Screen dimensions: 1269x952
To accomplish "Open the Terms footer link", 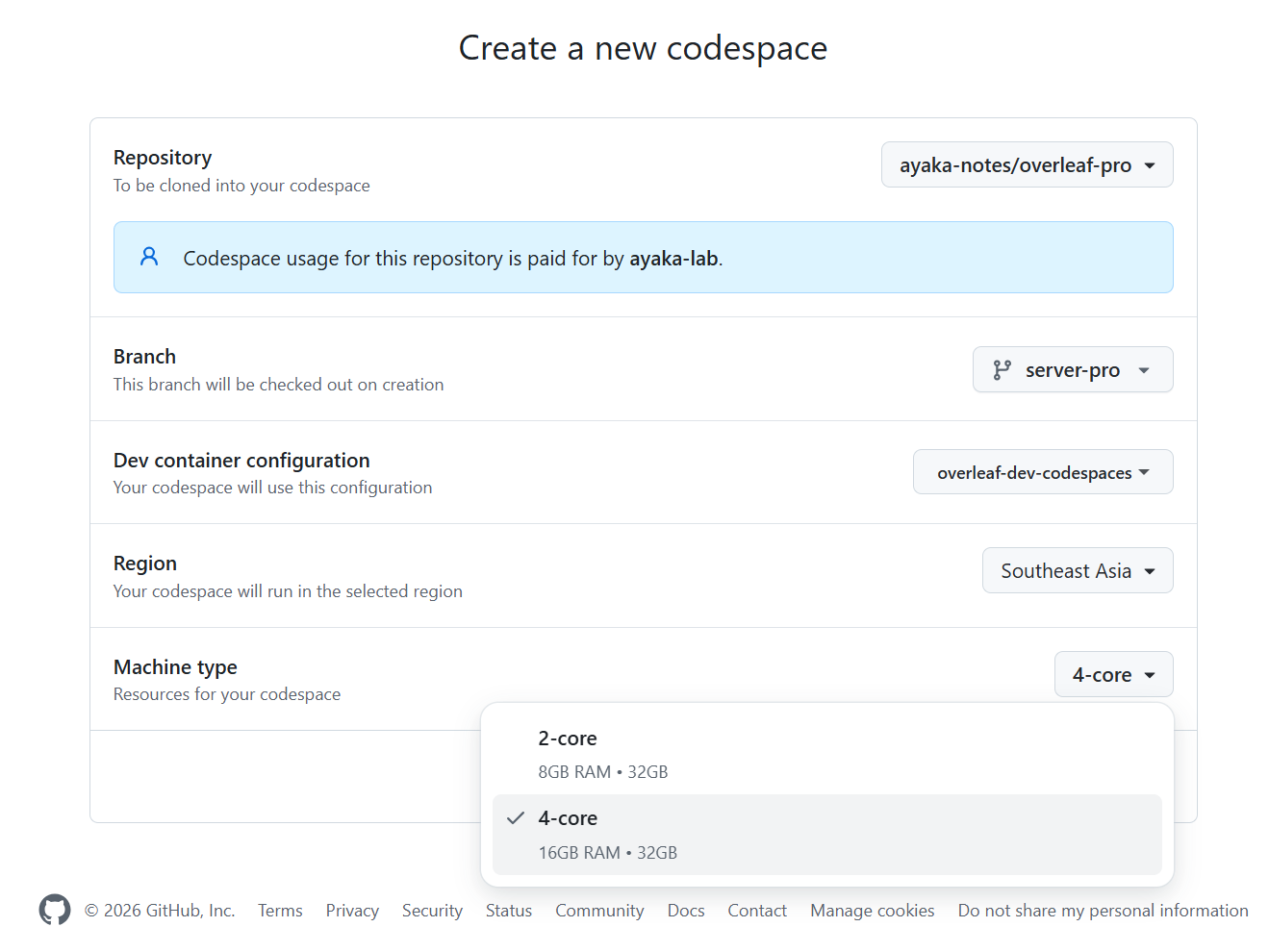I will click(280, 911).
